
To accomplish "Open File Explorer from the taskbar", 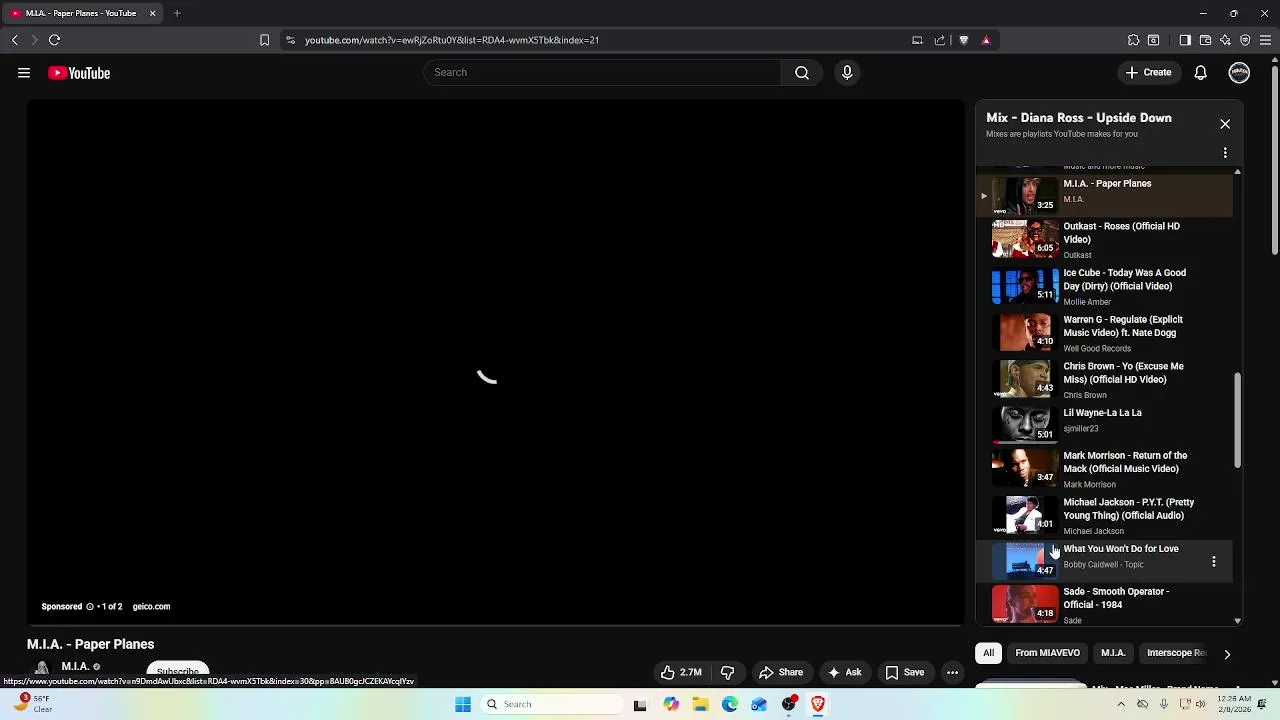I will [700, 704].
